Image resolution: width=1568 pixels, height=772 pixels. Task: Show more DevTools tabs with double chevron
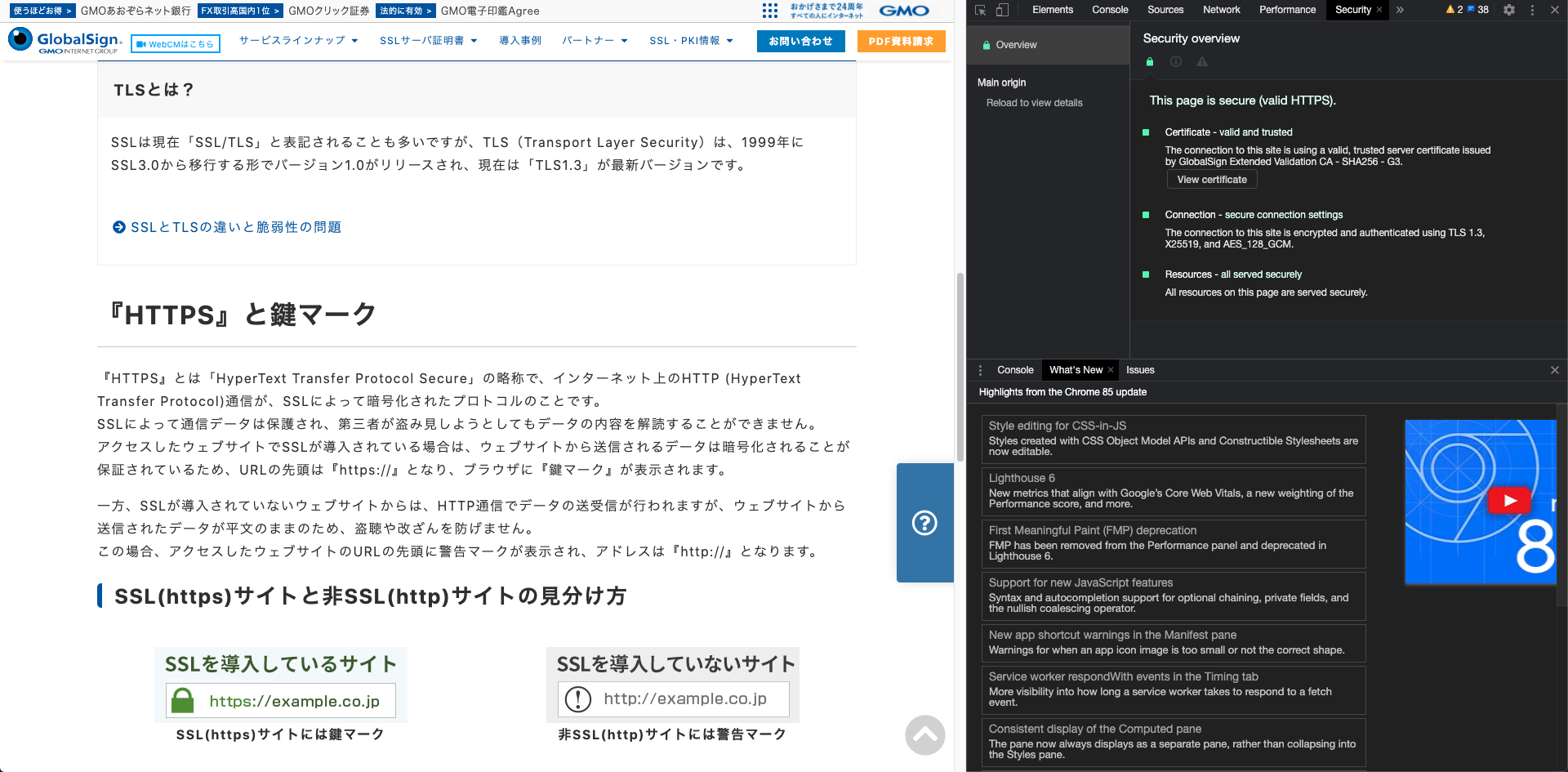[1400, 10]
